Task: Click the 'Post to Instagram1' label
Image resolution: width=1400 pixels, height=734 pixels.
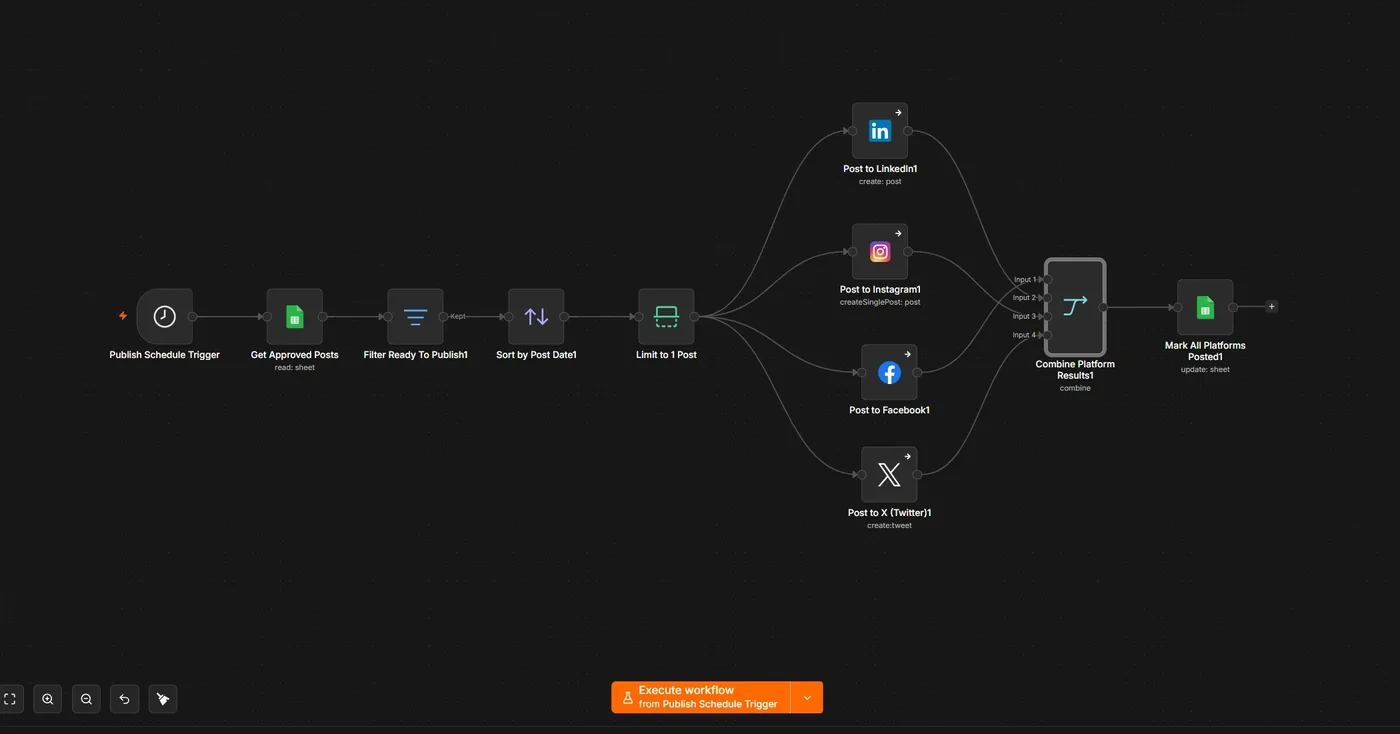Action: point(880,290)
